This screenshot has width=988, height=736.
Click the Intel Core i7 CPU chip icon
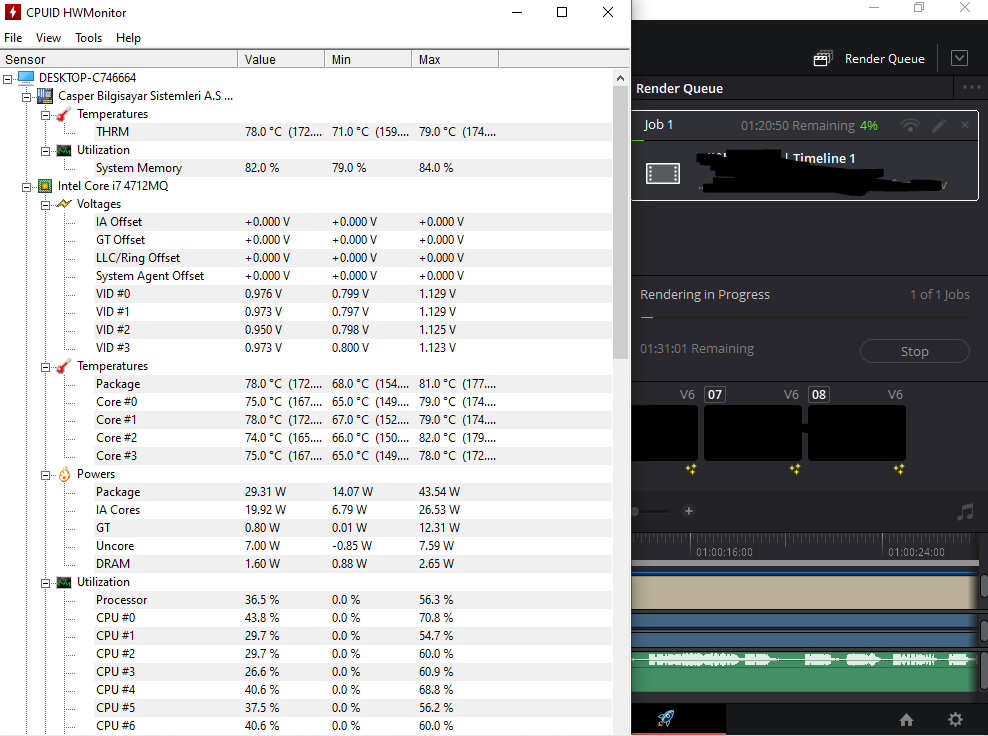tap(45, 186)
